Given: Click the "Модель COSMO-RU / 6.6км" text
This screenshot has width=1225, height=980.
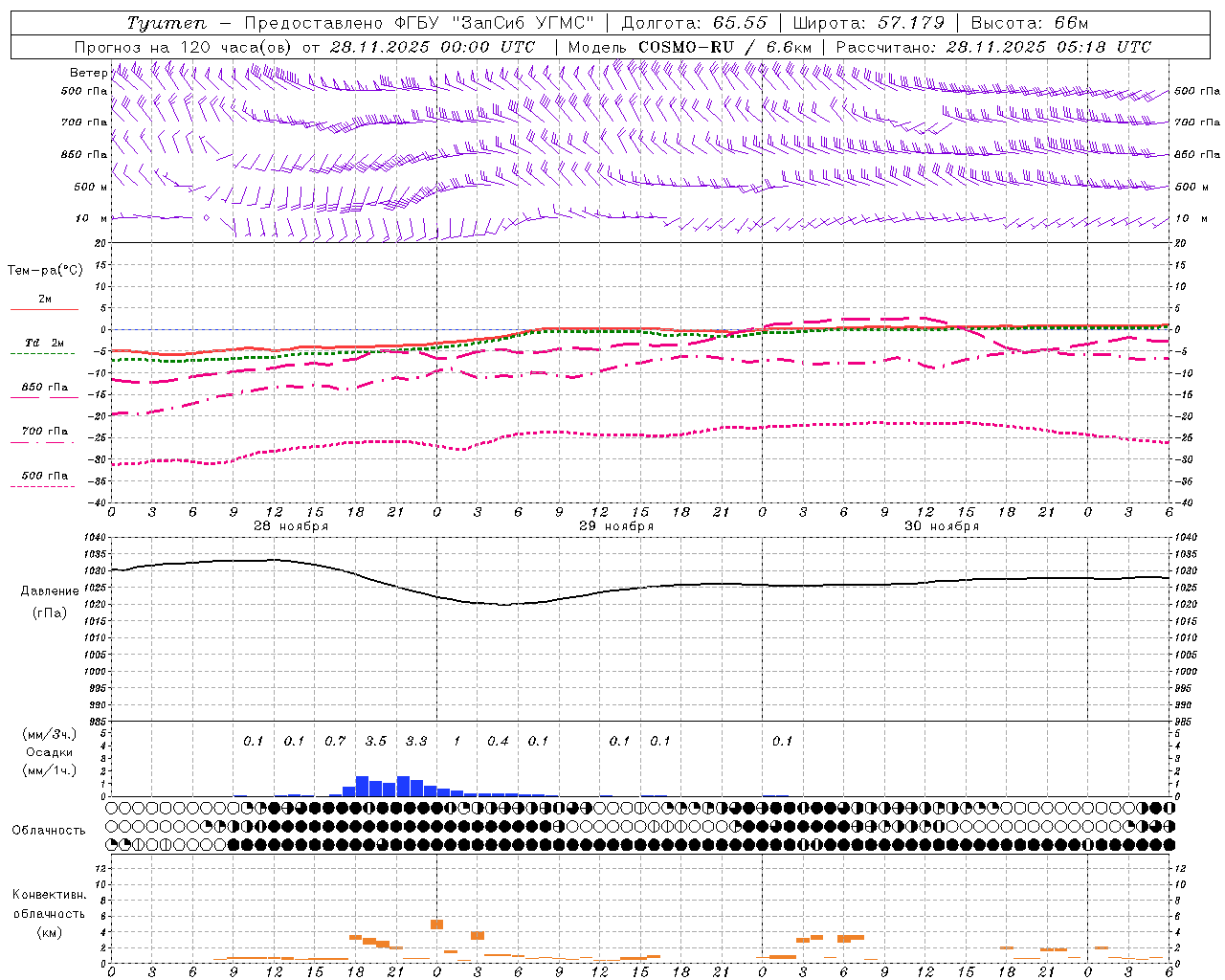Looking at the screenshot, I should click(x=689, y=47).
